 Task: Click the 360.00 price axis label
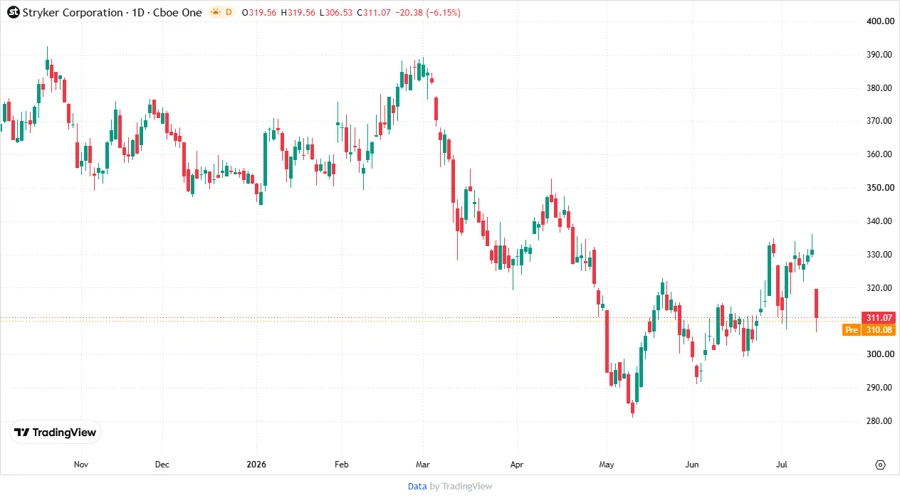click(880, 154)
